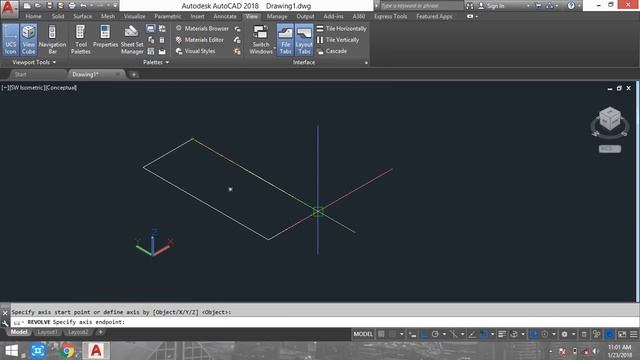Click the AutoCAD icon in the taskbar
The width and height of the screenshot is (640, 360).
click(x=96, y=351)
